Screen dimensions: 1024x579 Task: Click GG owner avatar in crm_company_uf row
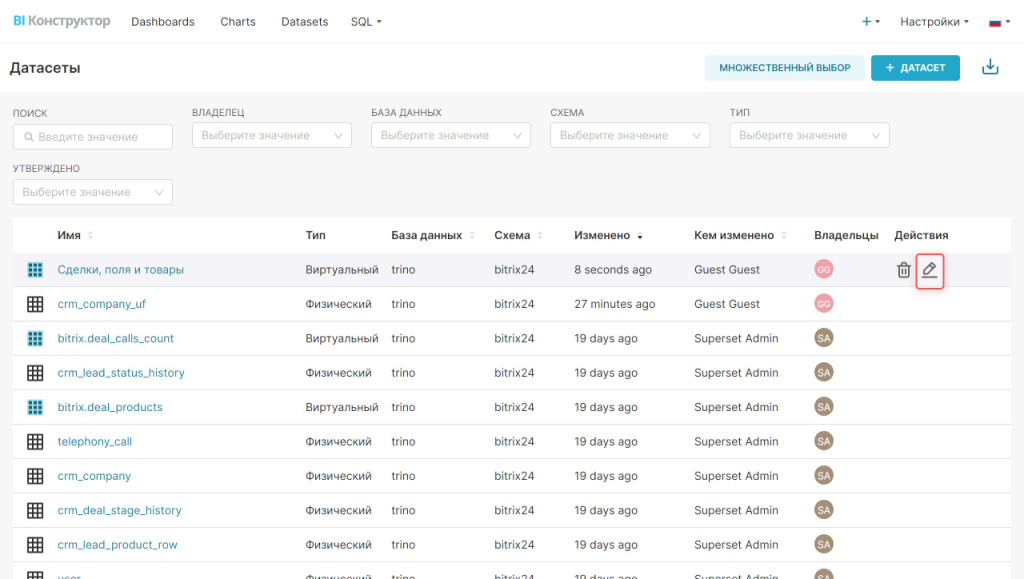click(x=824, y=304)
